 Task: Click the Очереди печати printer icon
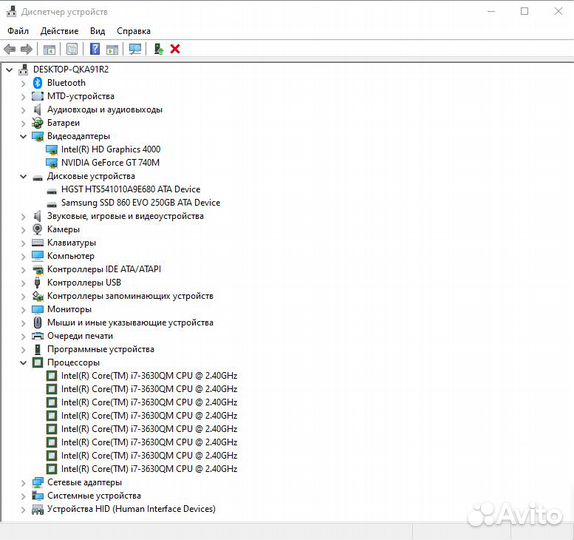click(x=37, y=336)
